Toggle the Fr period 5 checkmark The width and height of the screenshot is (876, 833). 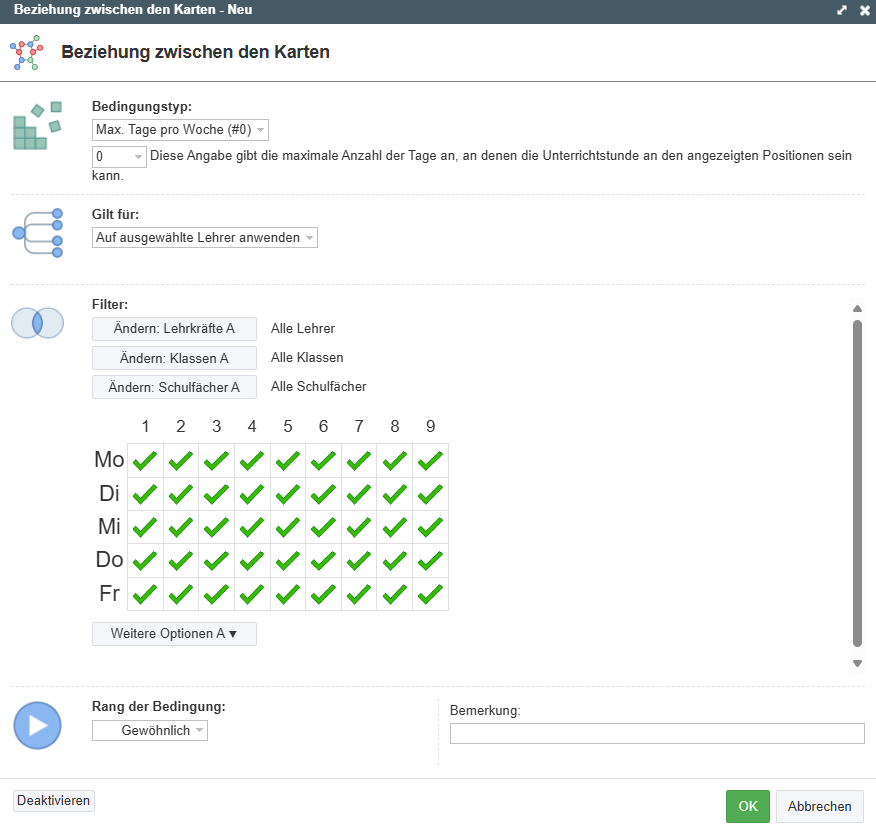tap(288, 594)
